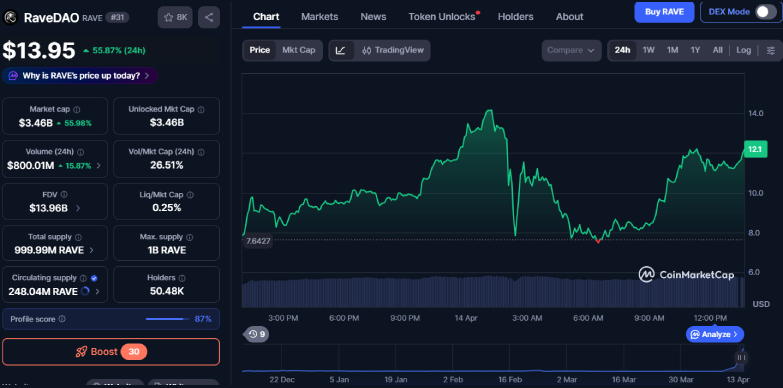Screen dimensions: 783x388
Task: Click the Holders info icon
Action: [x=182, y=278]
